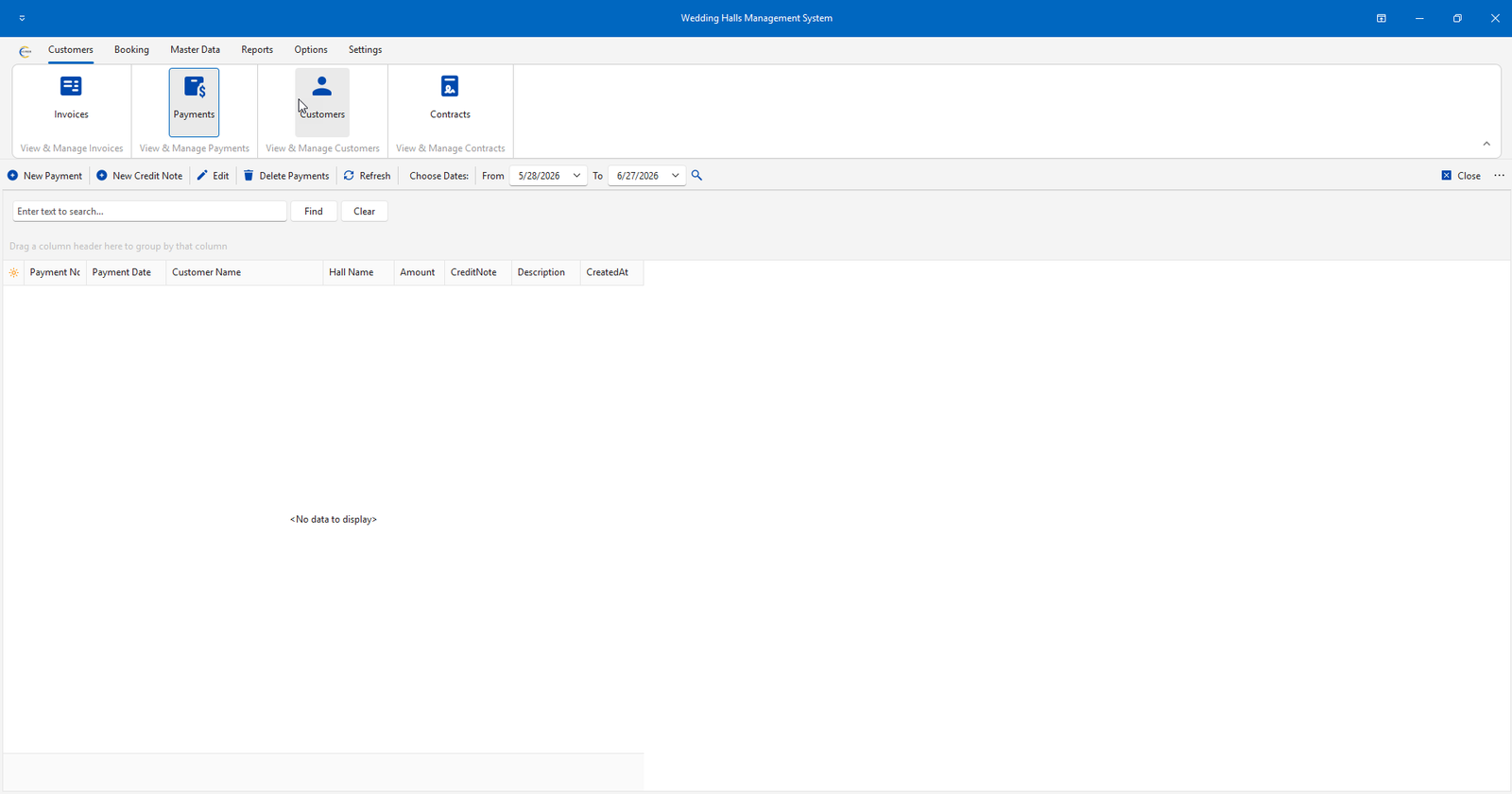This screenshot has width=1512, height=794.
Task: Click the Edit pencil toolbar button
Action: (213, 176)
